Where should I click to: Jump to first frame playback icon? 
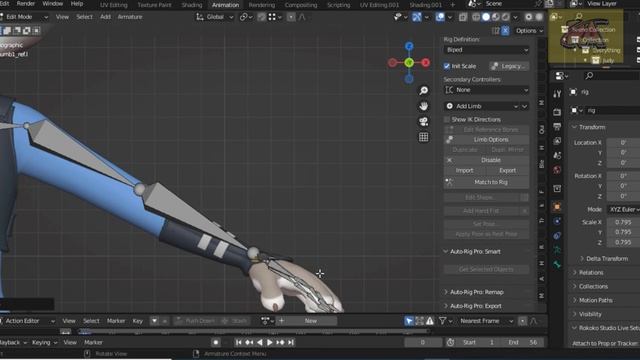(x=239, y=342)
